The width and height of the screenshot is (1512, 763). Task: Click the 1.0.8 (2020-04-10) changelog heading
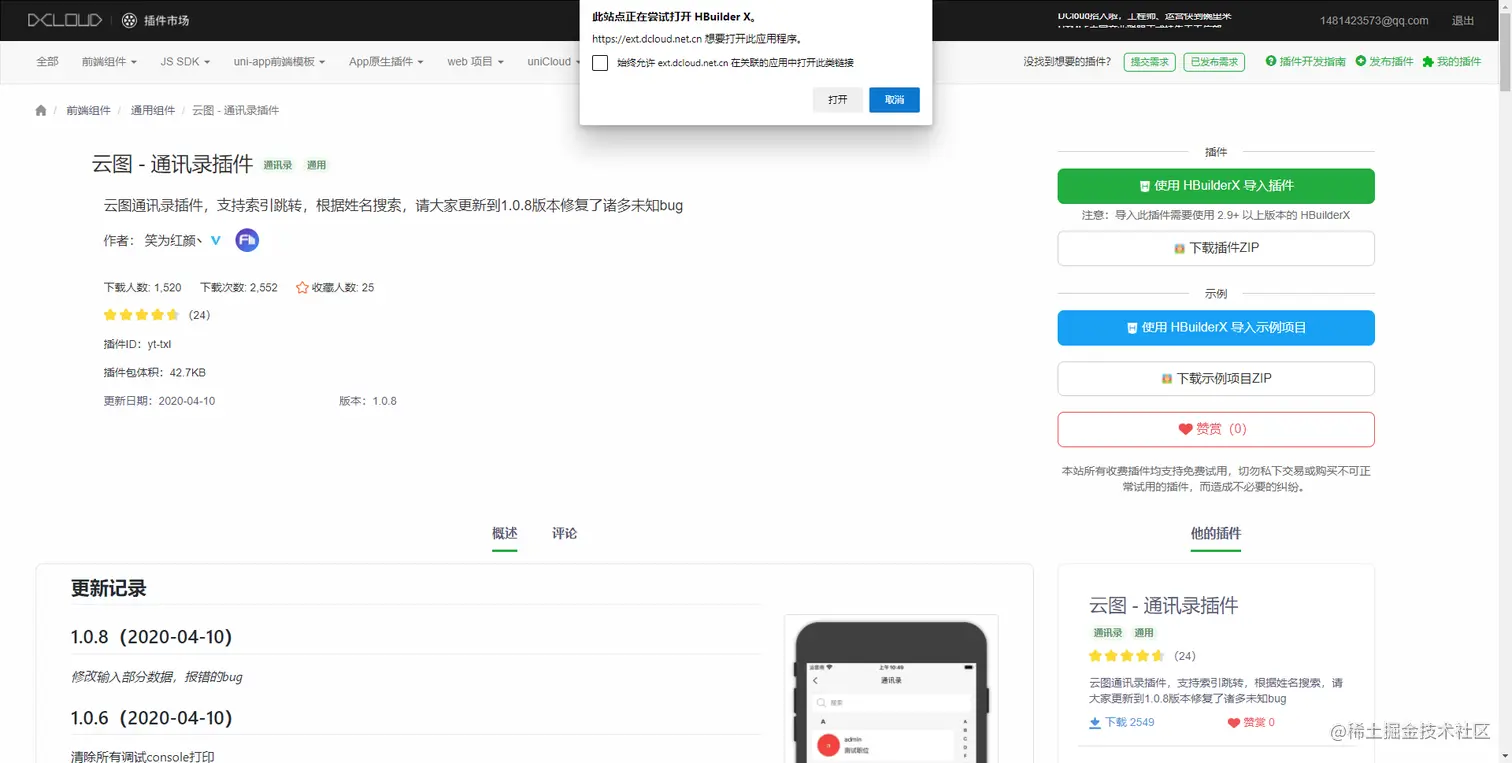pyautogui.click(x=152, y=637)
